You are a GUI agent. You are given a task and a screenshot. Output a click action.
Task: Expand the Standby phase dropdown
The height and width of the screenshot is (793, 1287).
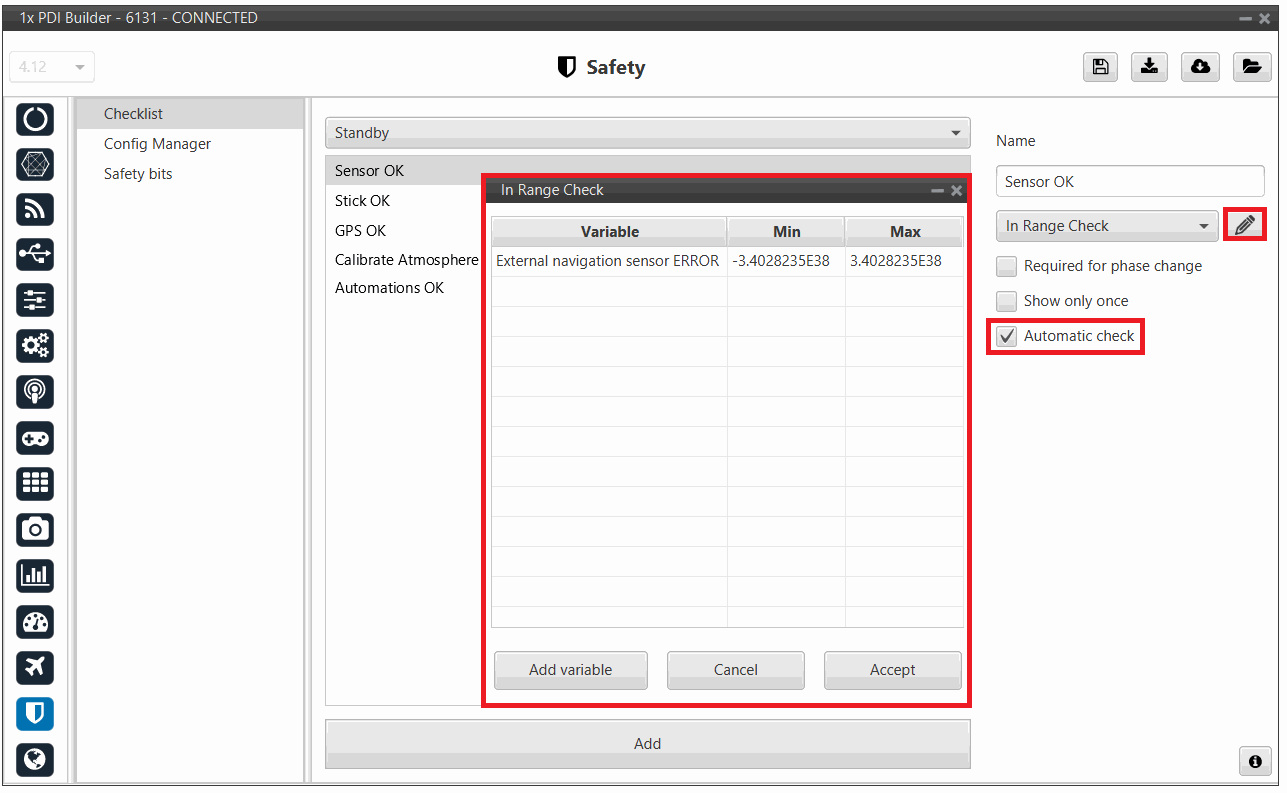coord(647,133)
